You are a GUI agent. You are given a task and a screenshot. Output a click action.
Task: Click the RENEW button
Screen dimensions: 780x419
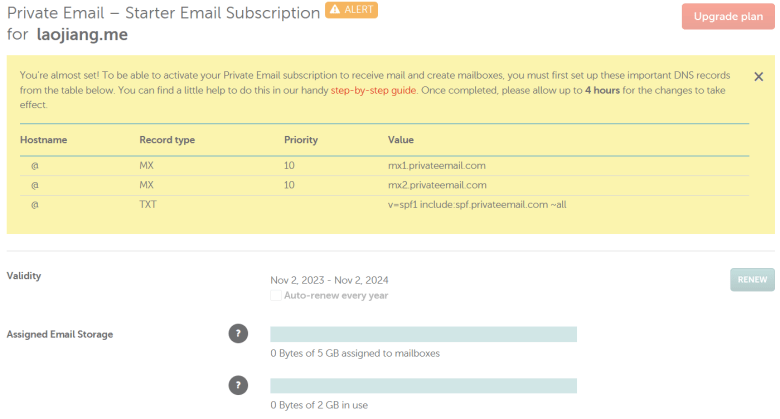click(752, 280)
